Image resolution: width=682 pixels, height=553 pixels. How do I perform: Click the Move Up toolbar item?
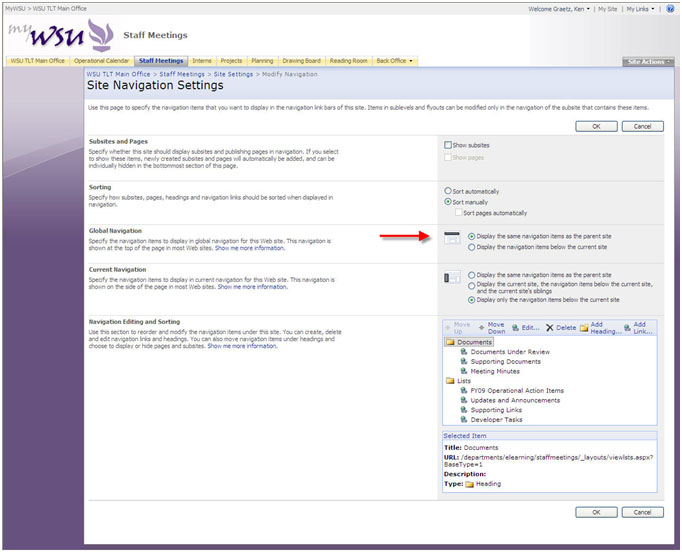tap(458, 328)
